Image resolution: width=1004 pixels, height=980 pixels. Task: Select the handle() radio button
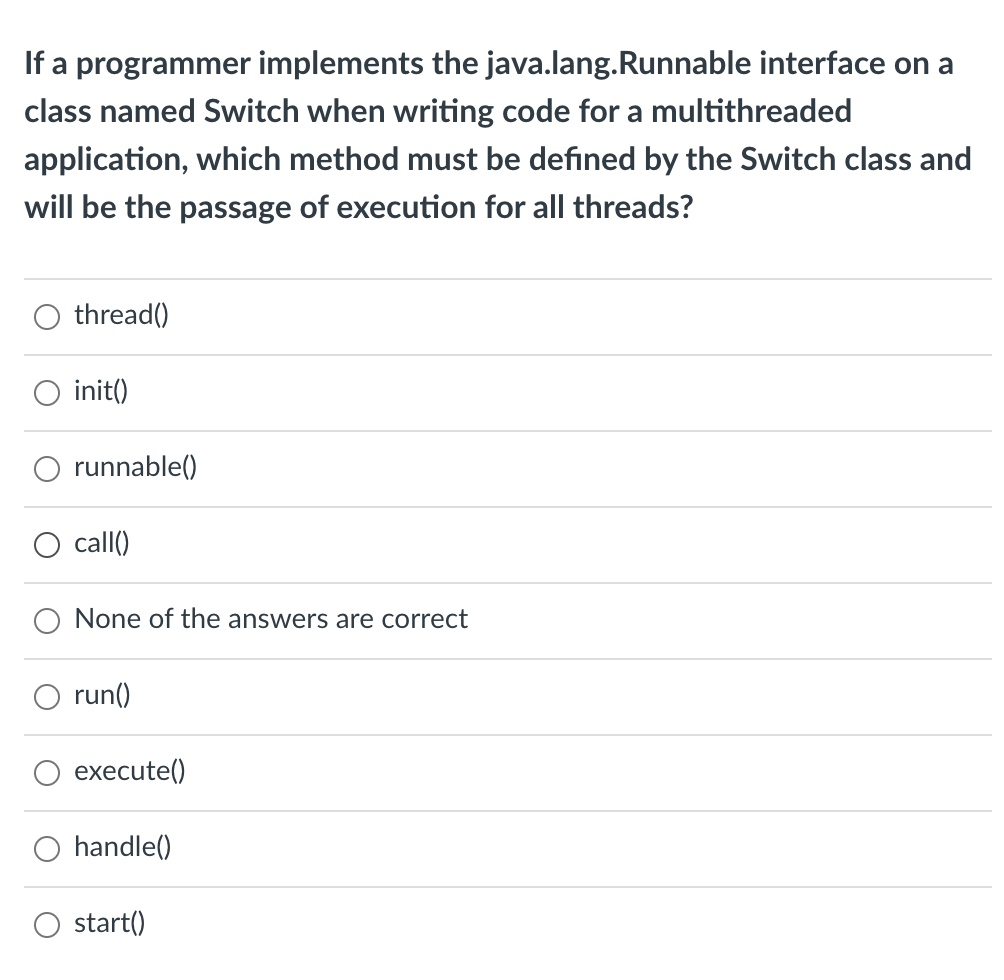point(46,848)
